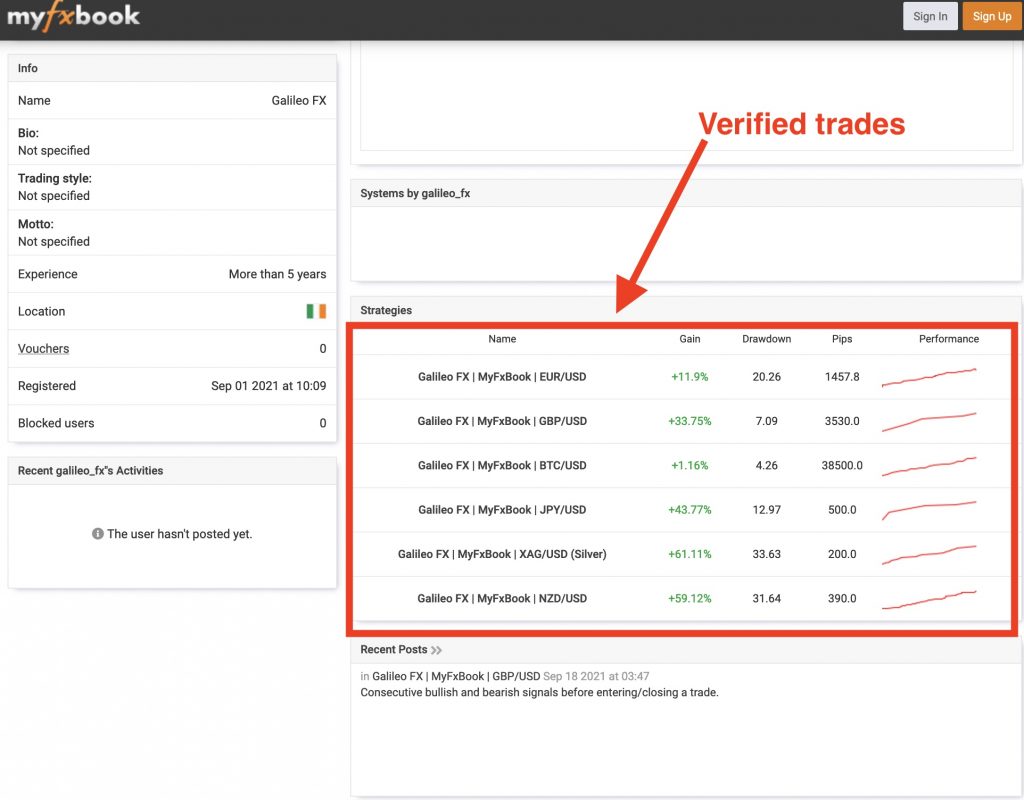Screen dimensions: 1024x800
Task: Click the JPY/USD performance sparkline chart
Action: coord(929,511)
